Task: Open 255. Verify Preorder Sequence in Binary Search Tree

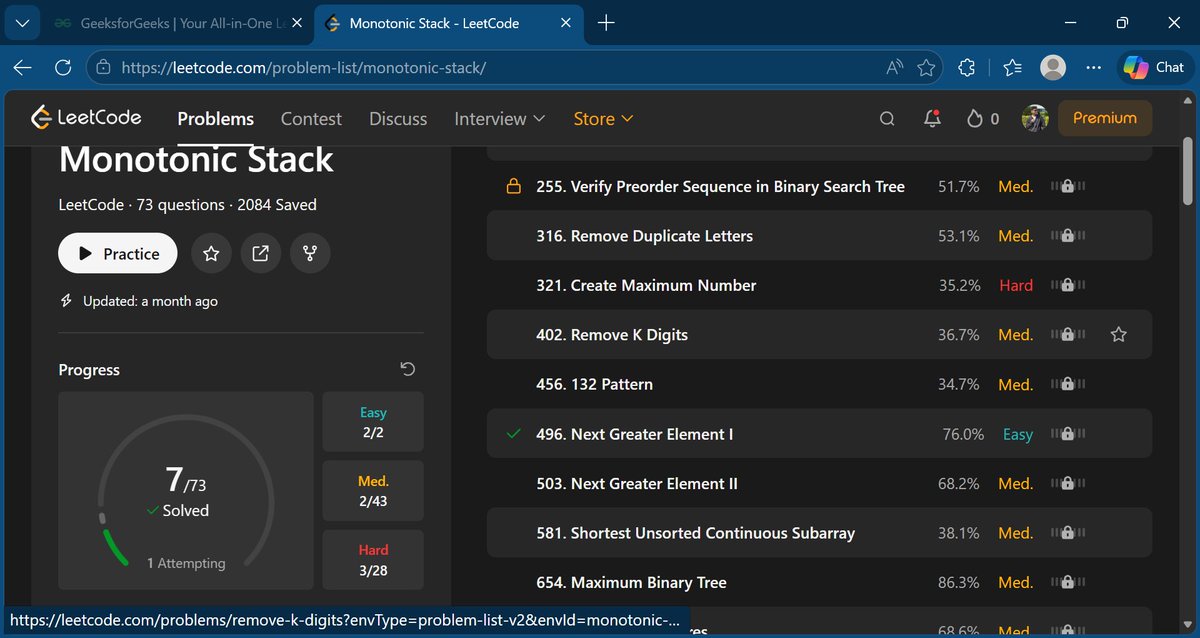Action: point(720,186)
